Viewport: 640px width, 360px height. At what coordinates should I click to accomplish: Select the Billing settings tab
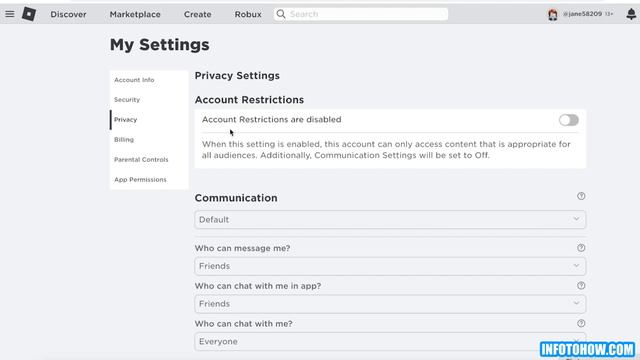[x=149, y=140]
